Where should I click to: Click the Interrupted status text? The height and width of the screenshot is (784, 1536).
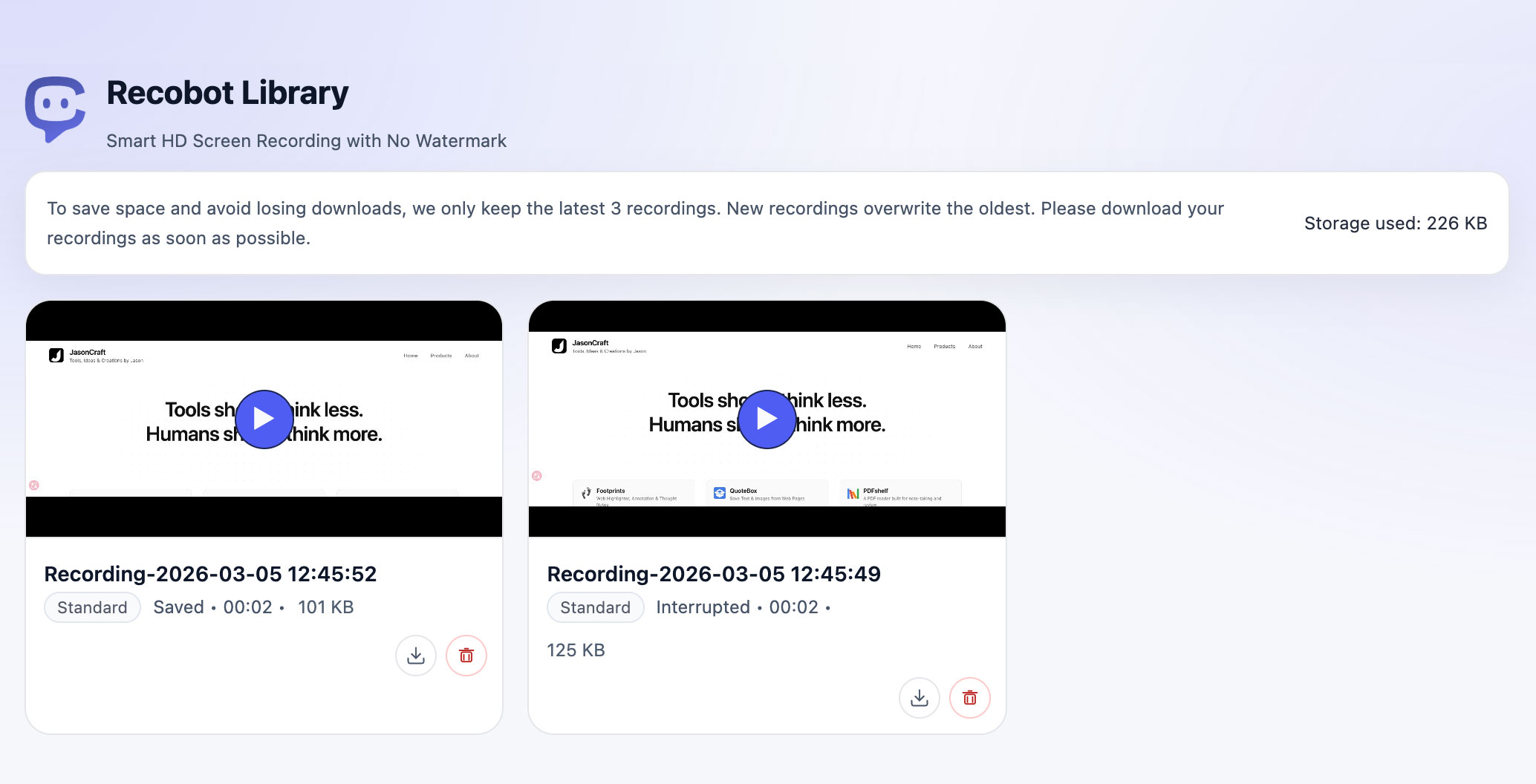(703, 607)
